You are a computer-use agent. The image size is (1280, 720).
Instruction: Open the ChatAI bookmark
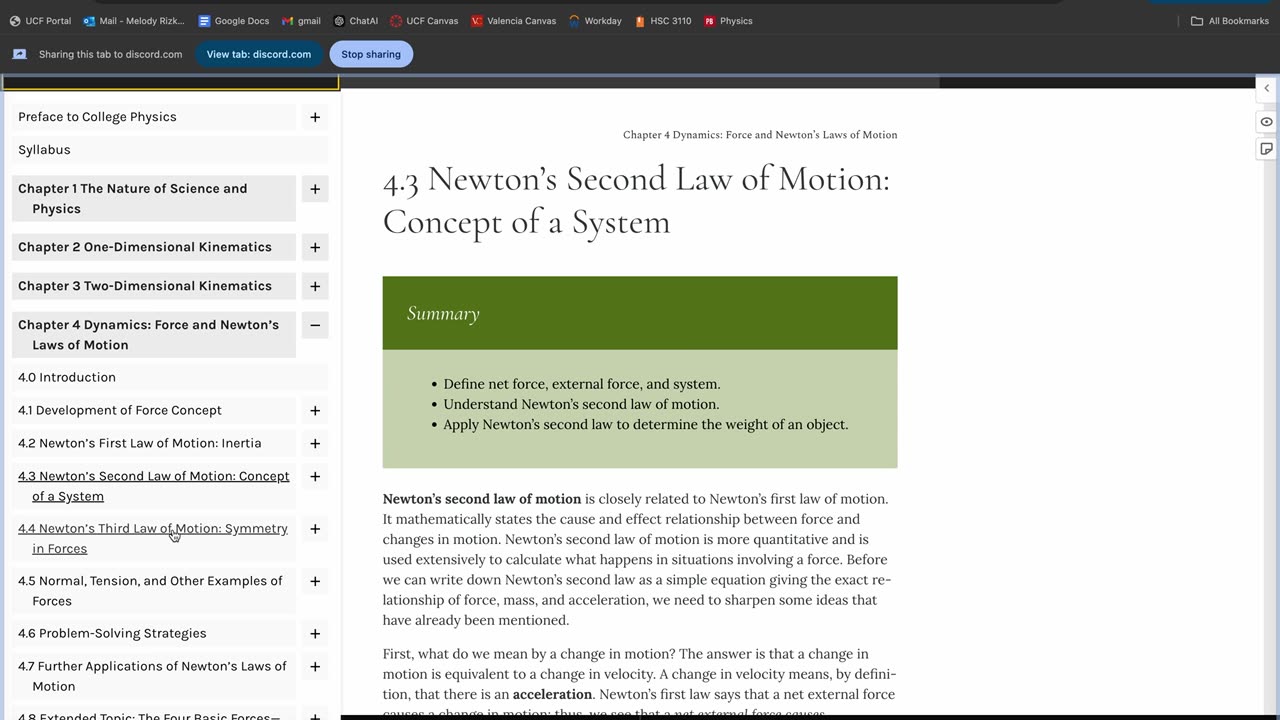pos(355,21)
